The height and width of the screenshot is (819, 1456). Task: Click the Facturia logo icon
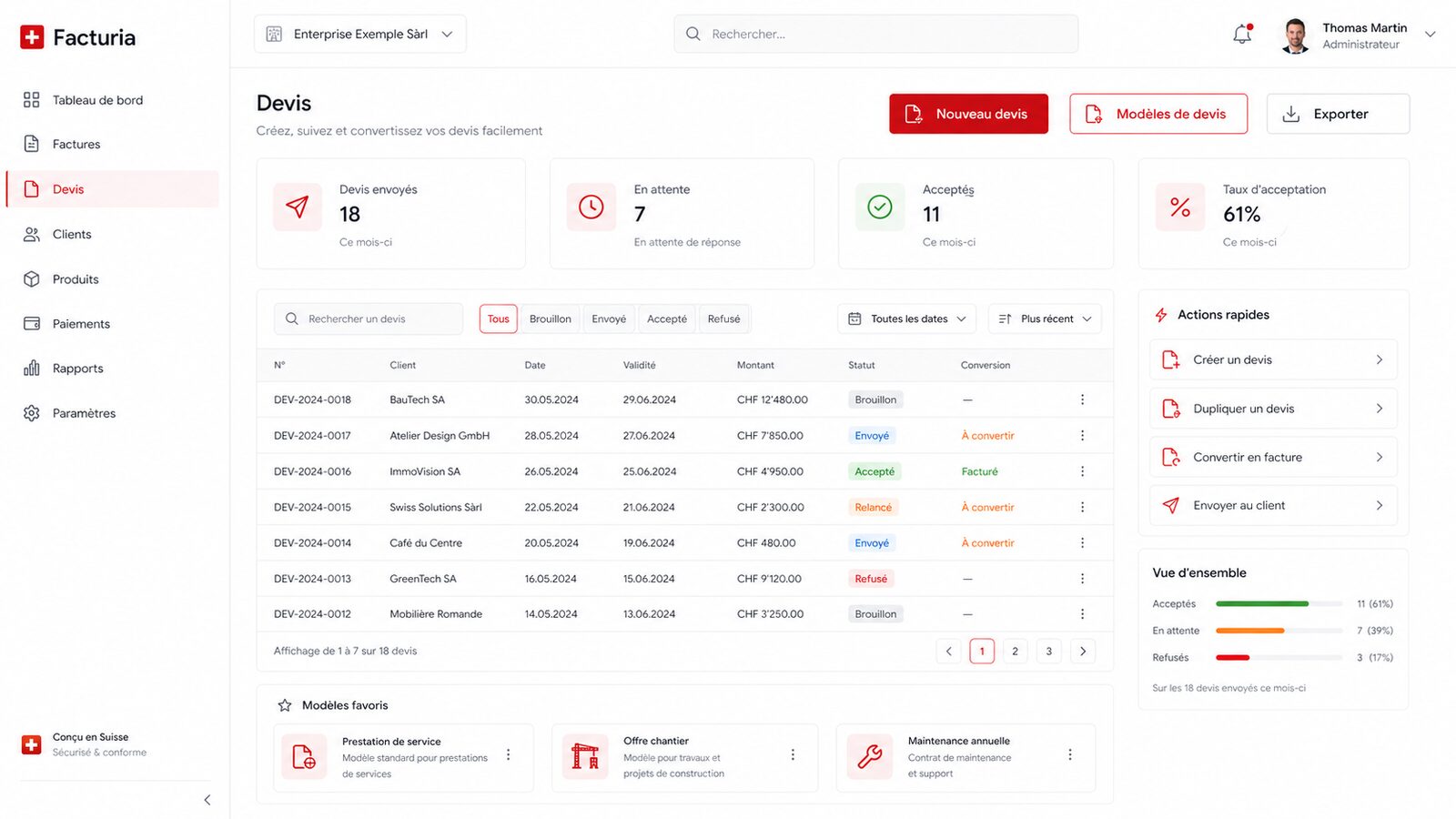pyautogui.click(x=32, y=36)
